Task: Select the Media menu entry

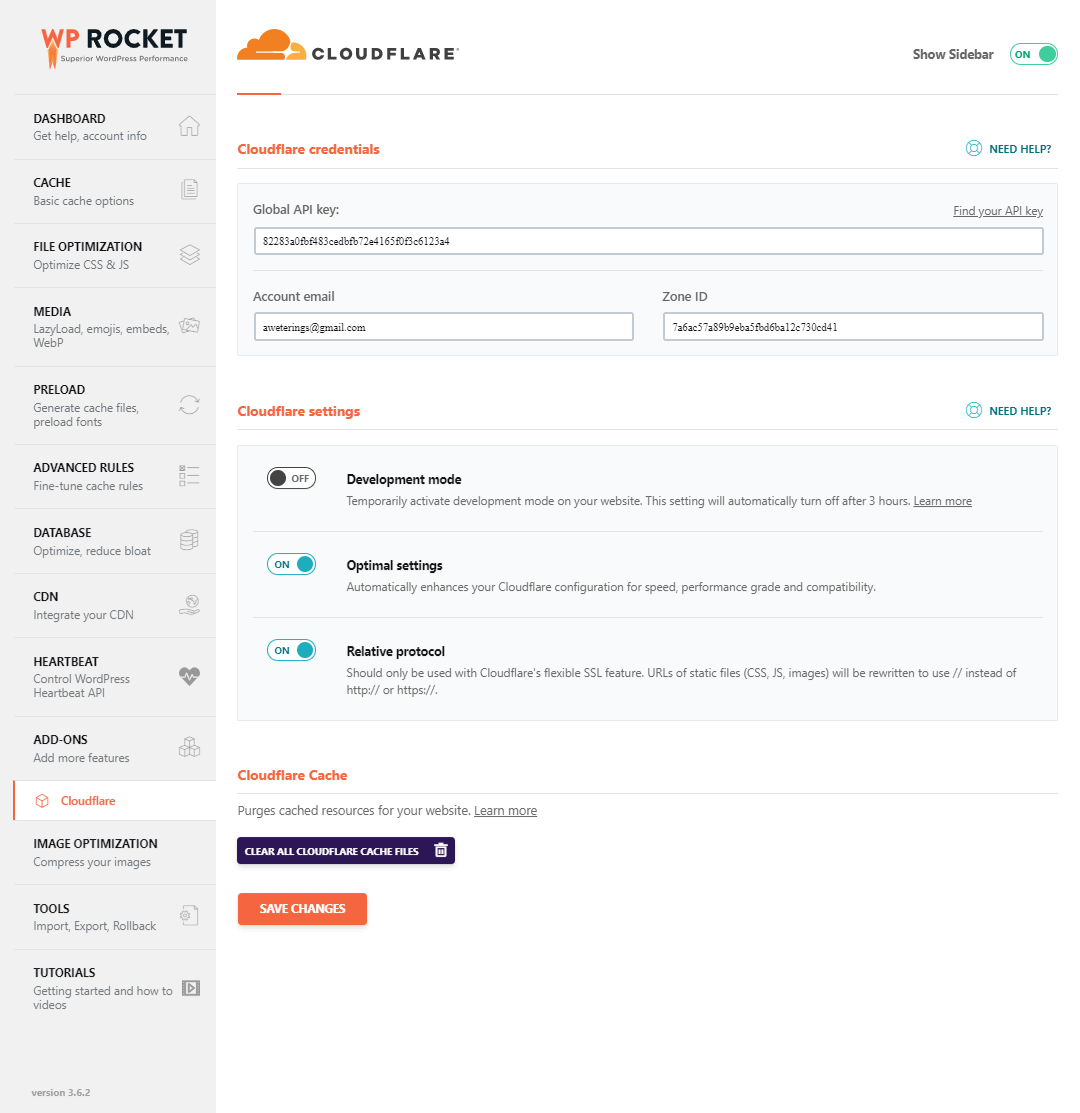Action: click(114, 327)
